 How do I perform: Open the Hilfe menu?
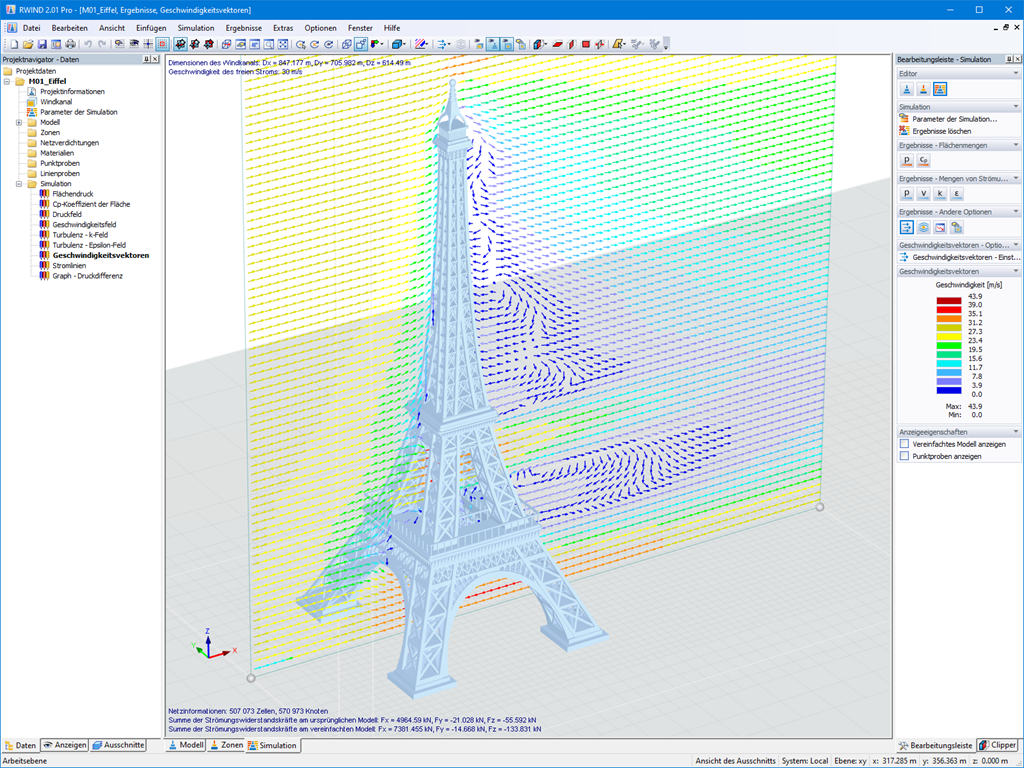coord(392,28)
